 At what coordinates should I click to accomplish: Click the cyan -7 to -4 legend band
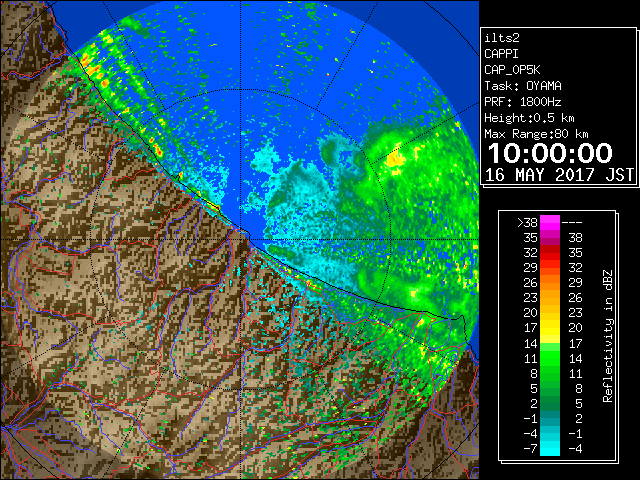click(x=550, y=448)
